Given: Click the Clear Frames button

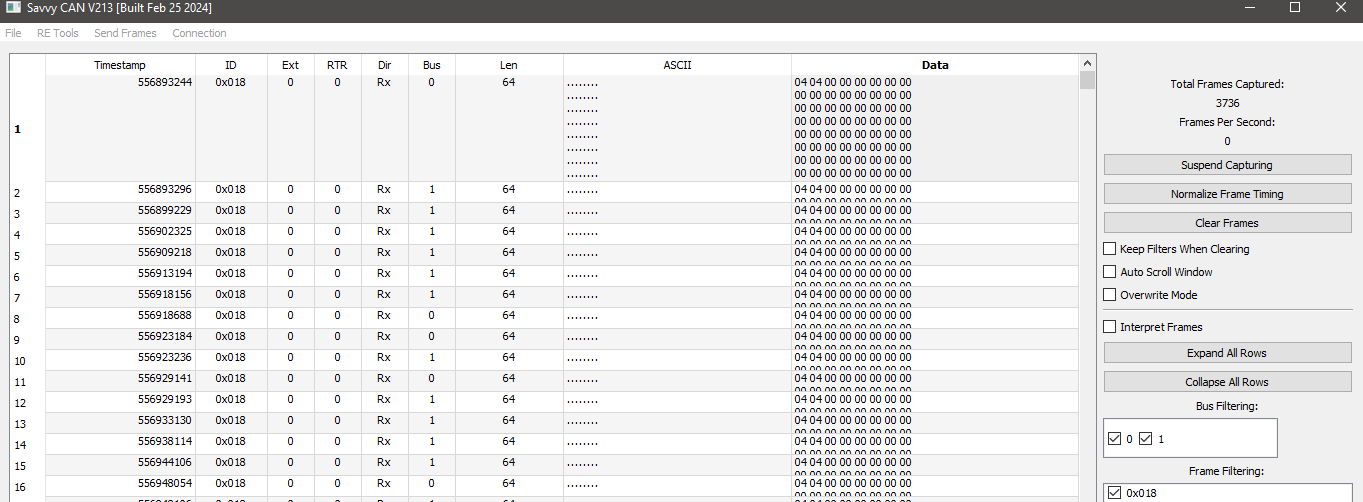Looking at the screenshot, I should point(1227,223).
